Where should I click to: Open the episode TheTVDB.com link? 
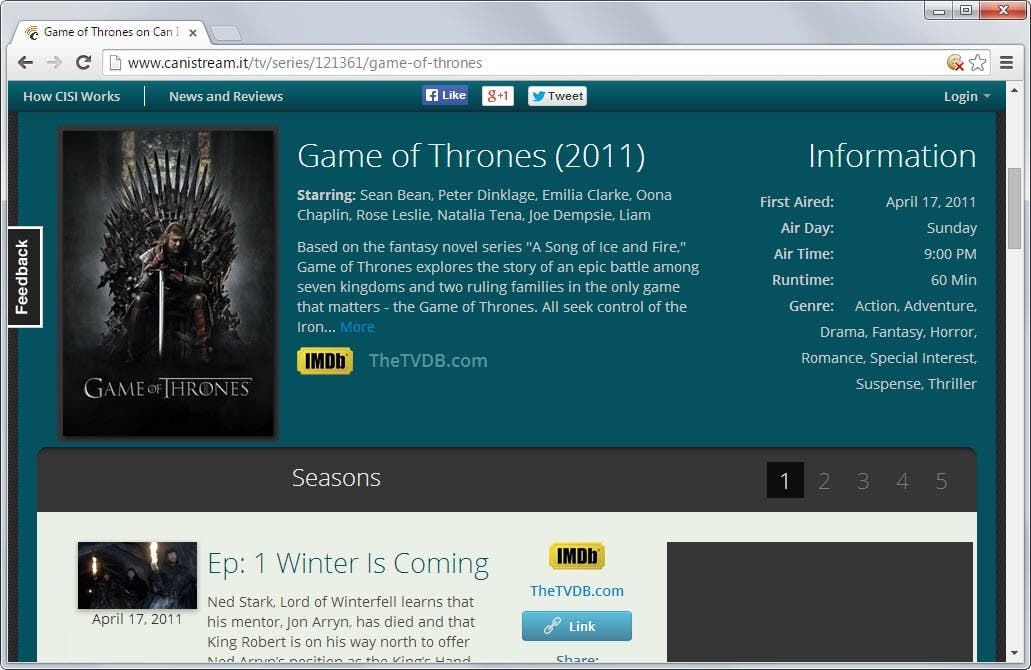577,590
